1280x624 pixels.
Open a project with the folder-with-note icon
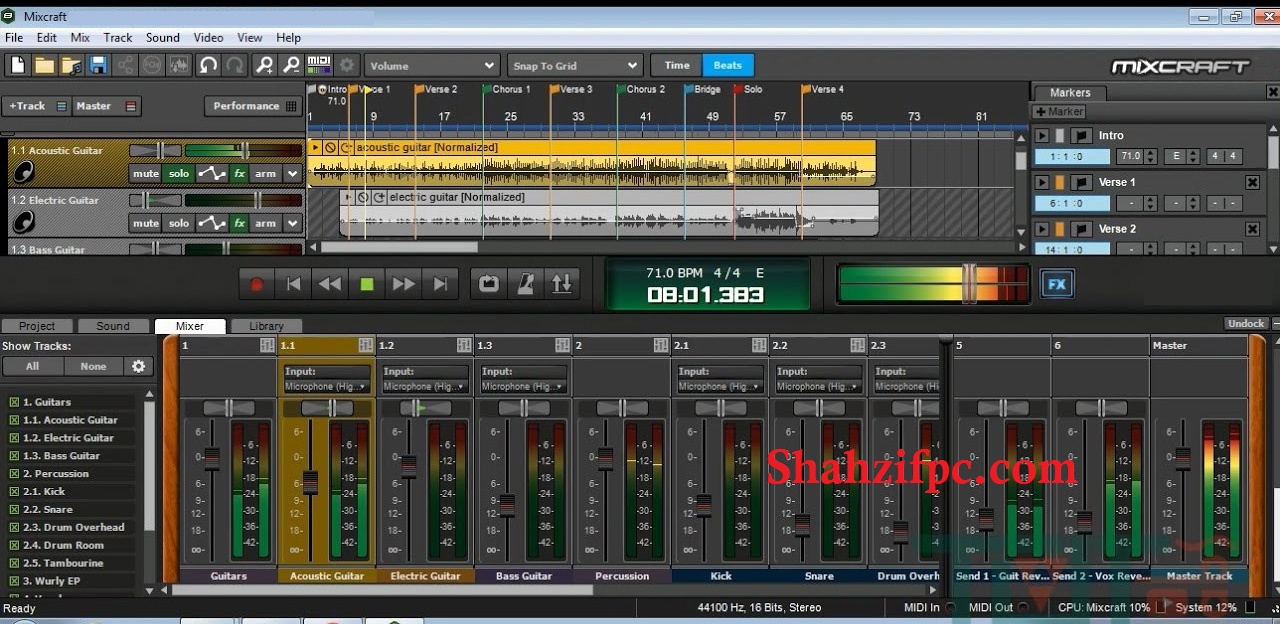click(70, 63)
